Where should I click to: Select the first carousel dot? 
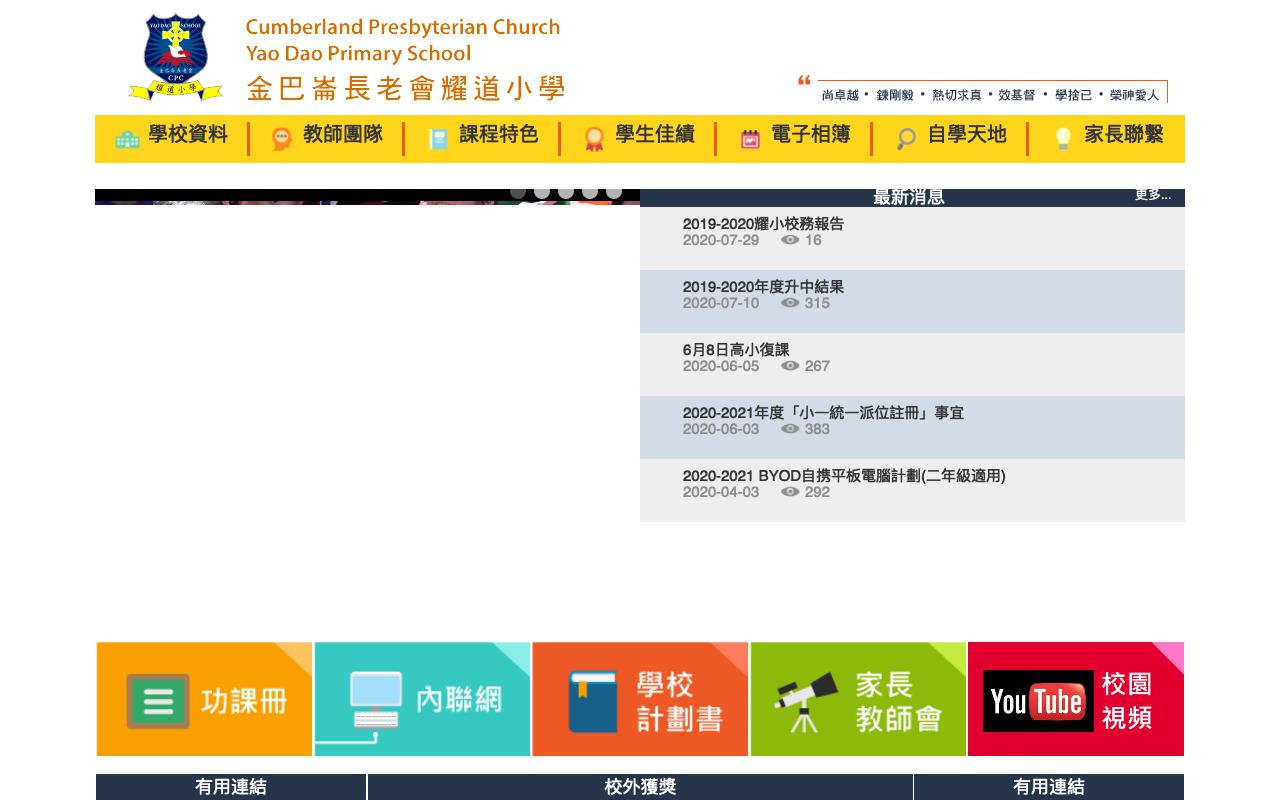coord(518,193)
